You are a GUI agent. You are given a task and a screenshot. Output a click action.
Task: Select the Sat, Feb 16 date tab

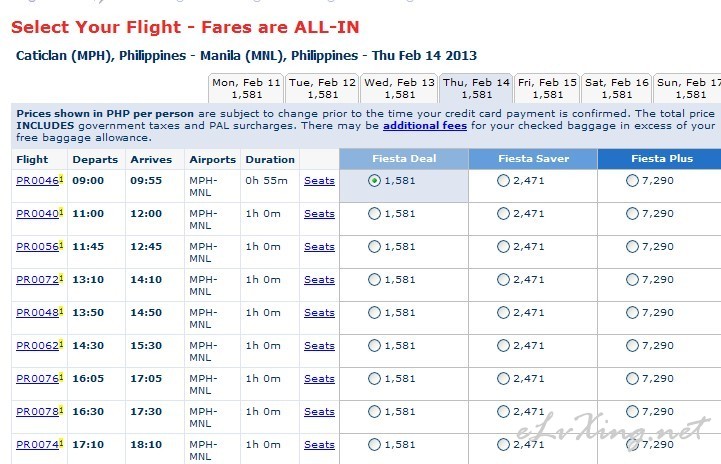pyautogui.click(x=616, y=88)
